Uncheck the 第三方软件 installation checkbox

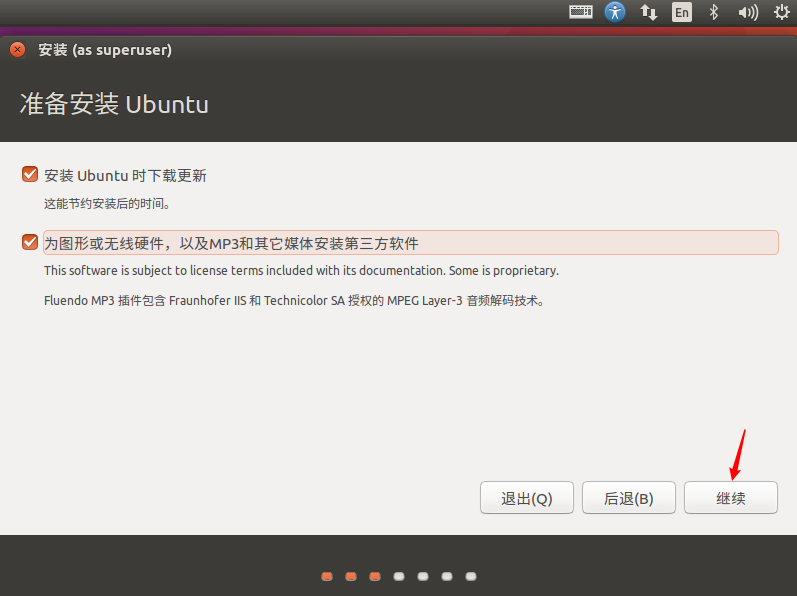[x=30, y=242]
